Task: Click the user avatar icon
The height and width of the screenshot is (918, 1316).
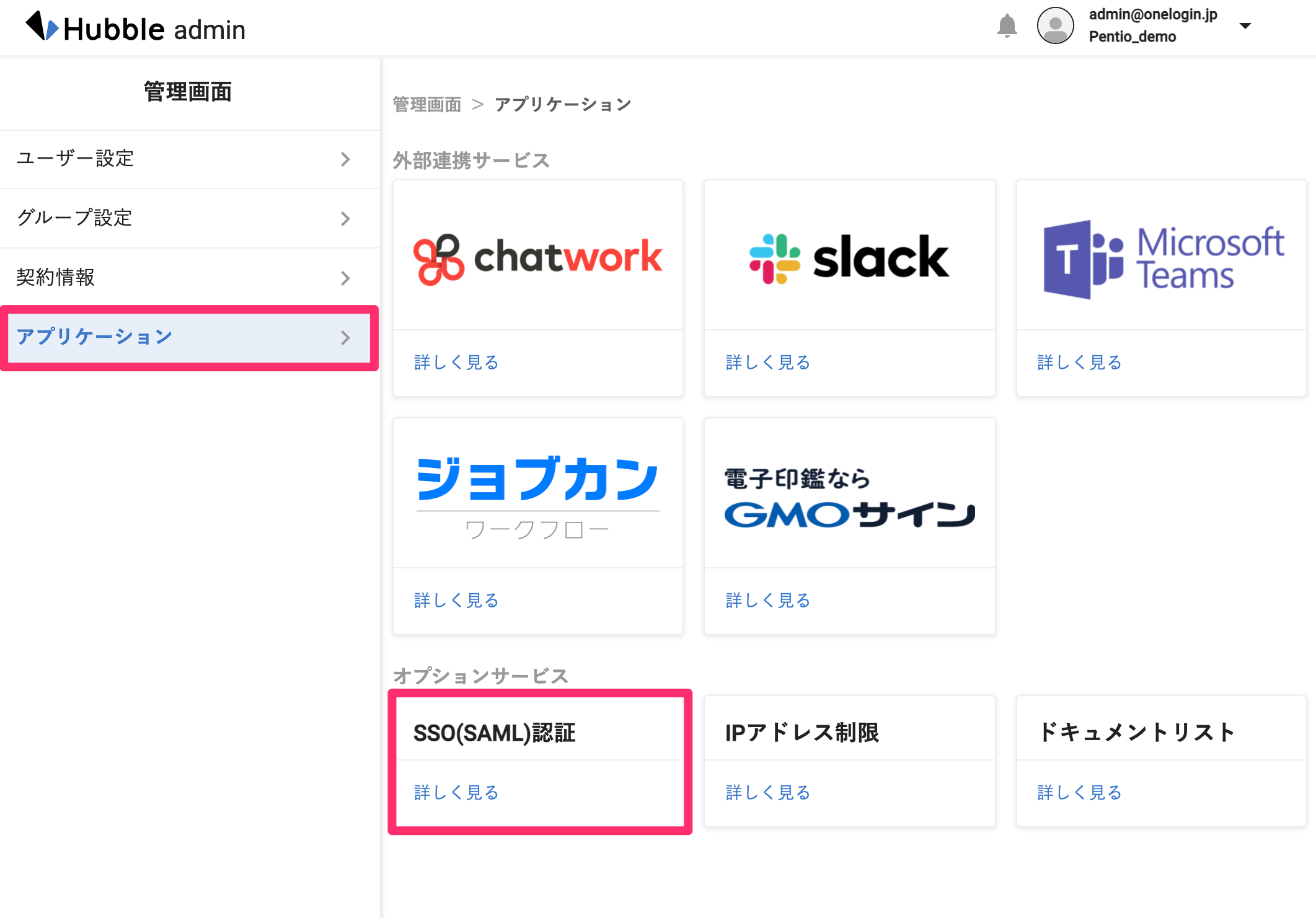Action: 1055,25
